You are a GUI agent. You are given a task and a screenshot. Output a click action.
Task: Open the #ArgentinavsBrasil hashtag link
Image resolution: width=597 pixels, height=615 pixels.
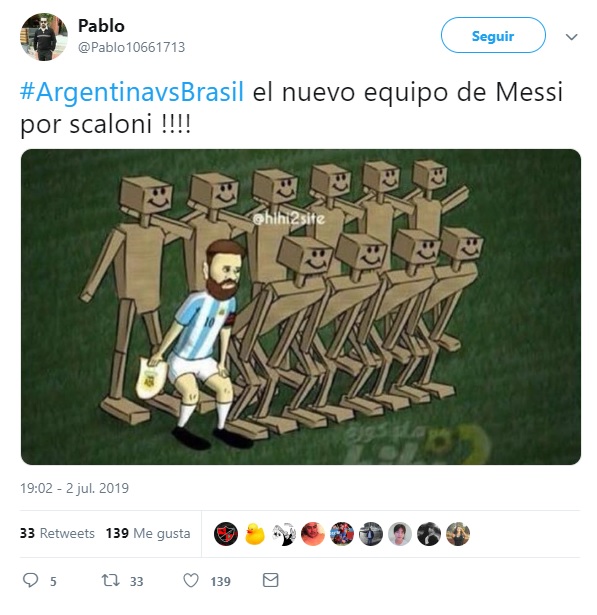(132, 92)
